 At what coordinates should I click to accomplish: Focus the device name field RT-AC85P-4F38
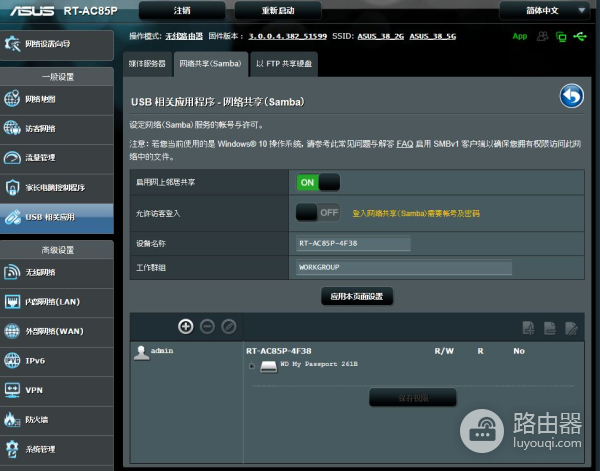[353, 243]
